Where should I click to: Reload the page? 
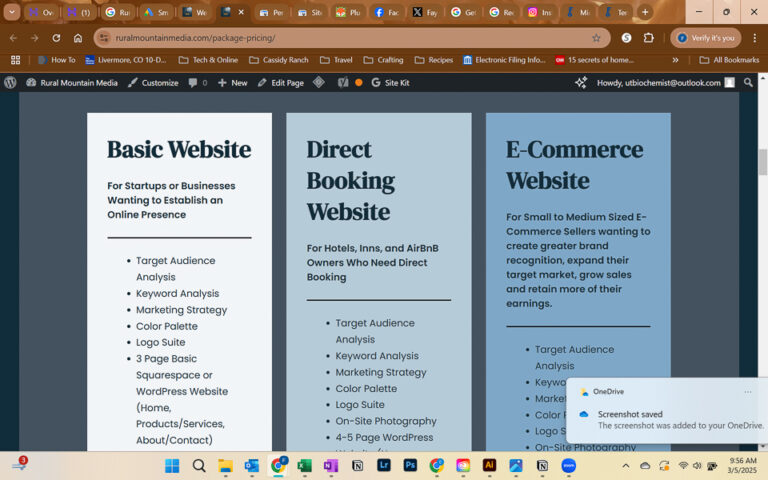coord(56,38)
